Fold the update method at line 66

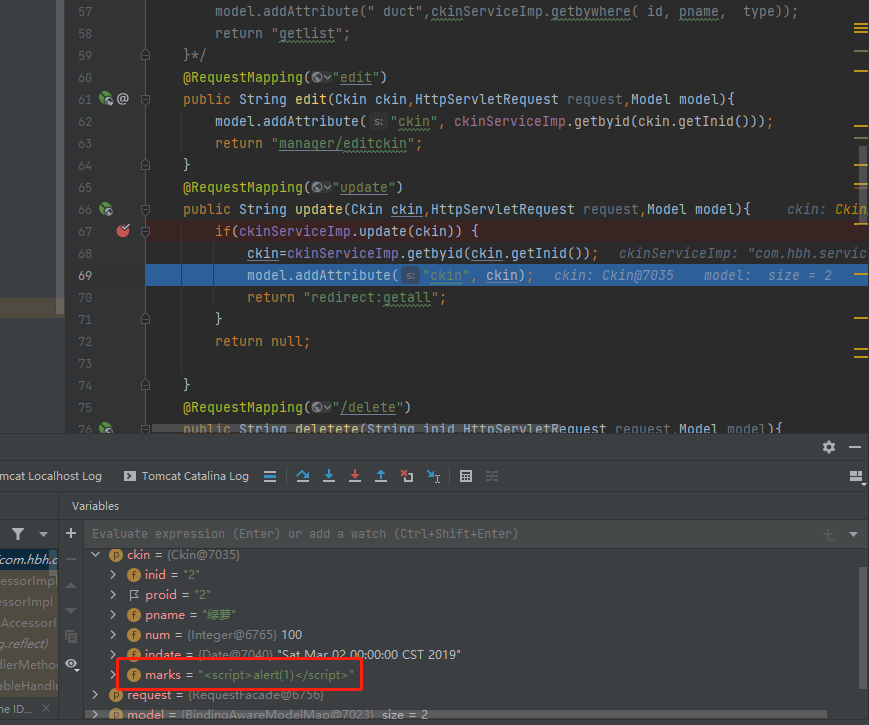(x=145, y=210)
